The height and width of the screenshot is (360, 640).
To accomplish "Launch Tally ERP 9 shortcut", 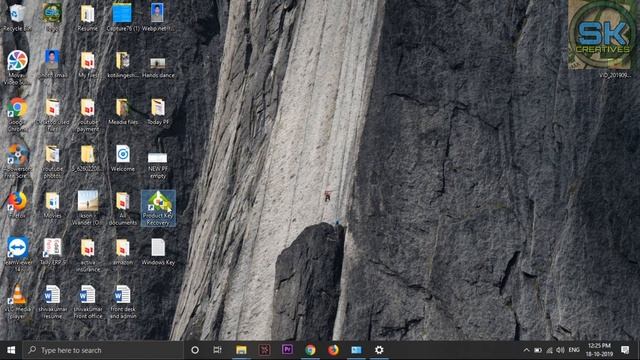I will [52, 251].
